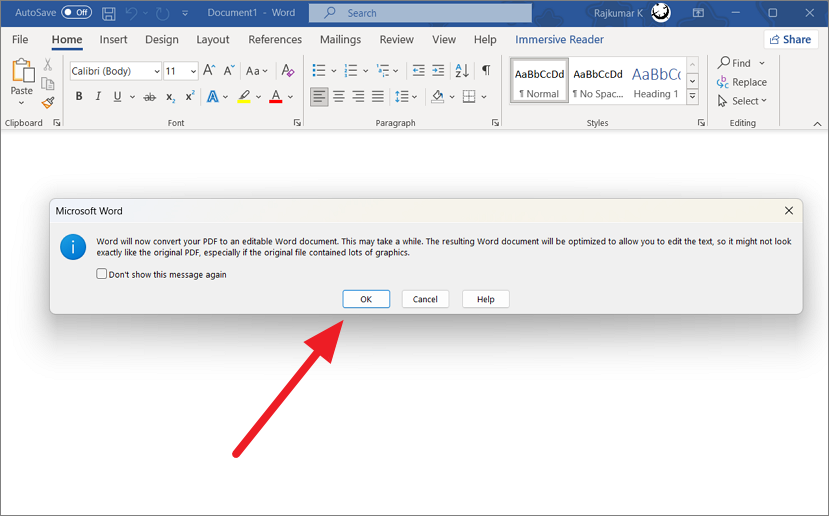Center align the text

coord(339,97)
